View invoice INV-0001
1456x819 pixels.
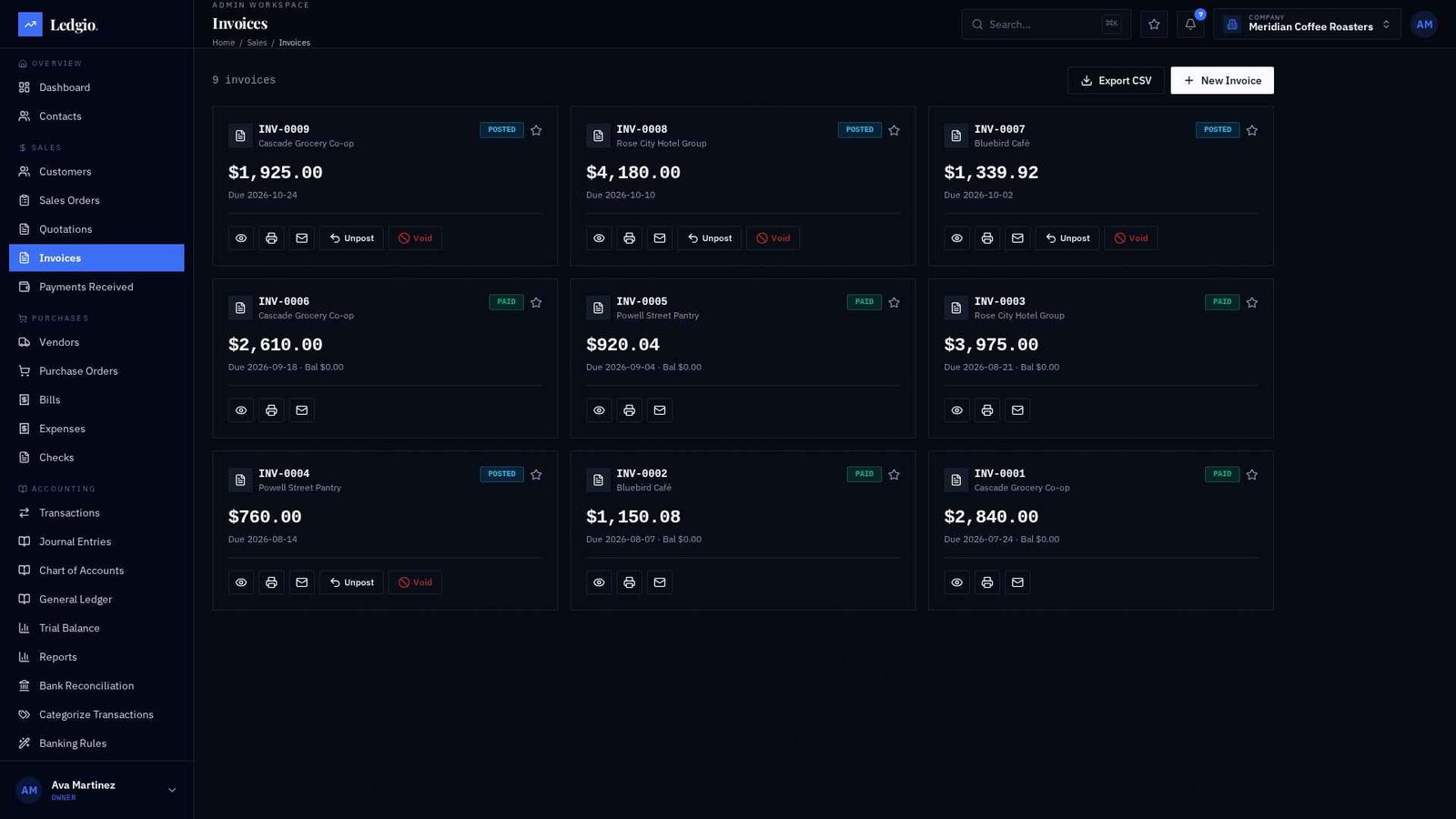pos(956,582)
